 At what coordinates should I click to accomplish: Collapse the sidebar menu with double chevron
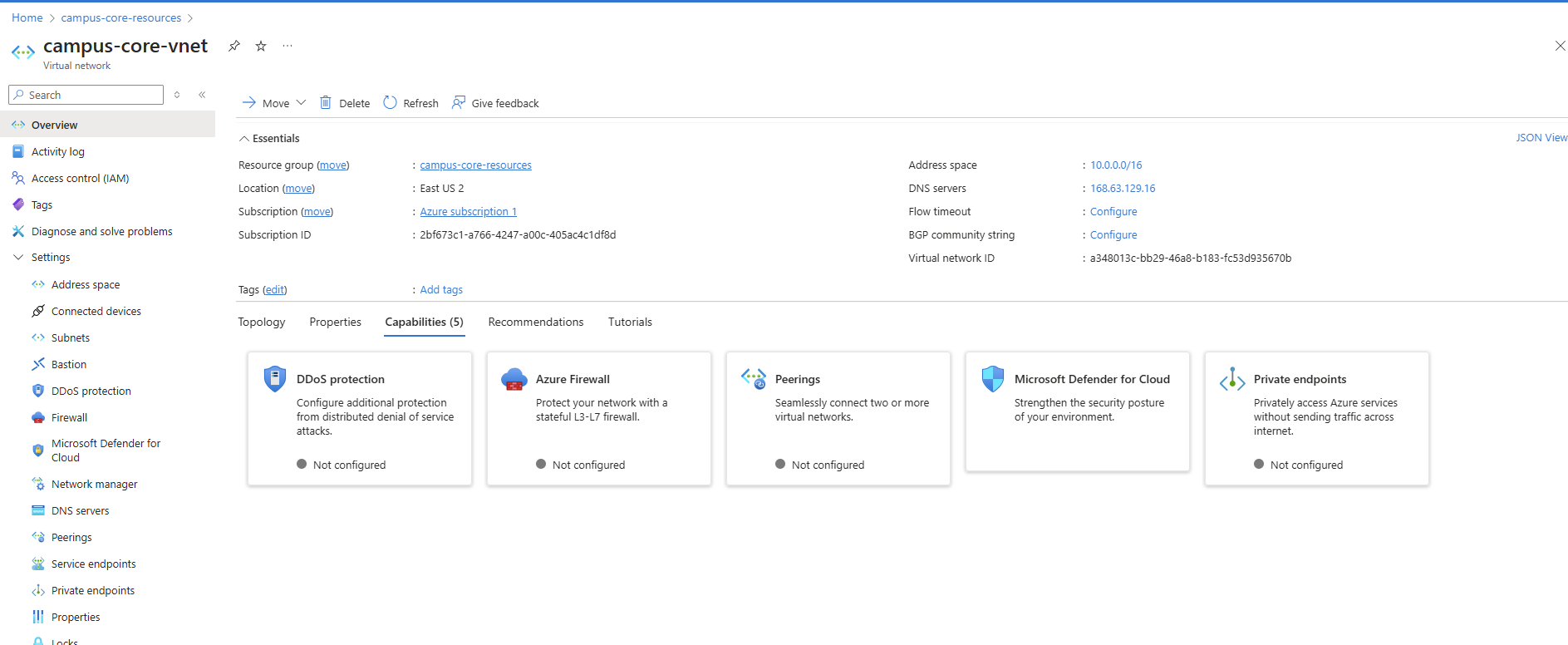(202, 95)
